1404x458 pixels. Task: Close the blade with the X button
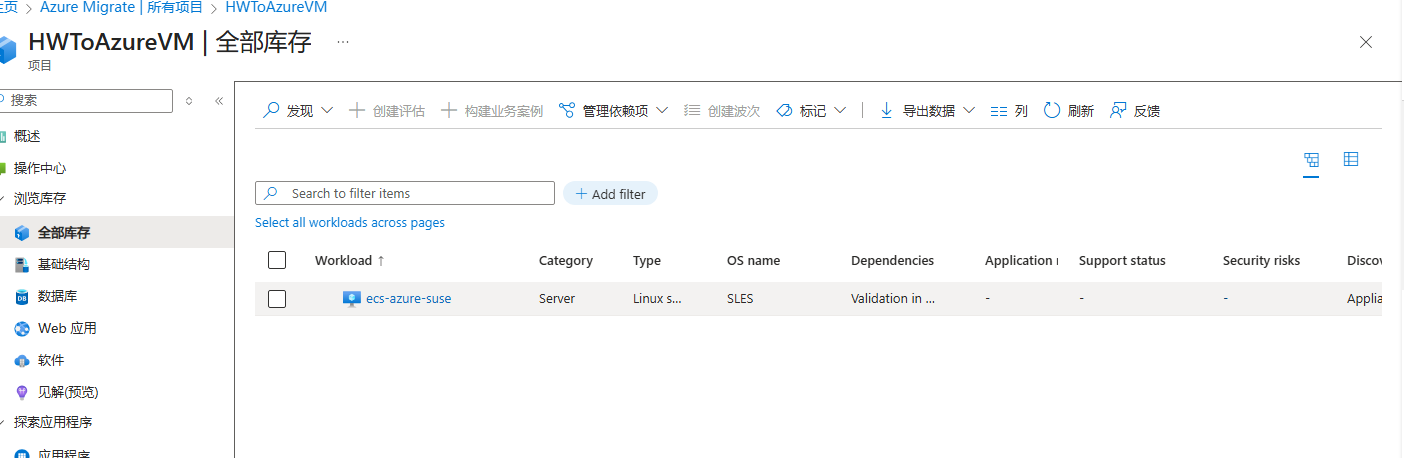(1366, 42)
